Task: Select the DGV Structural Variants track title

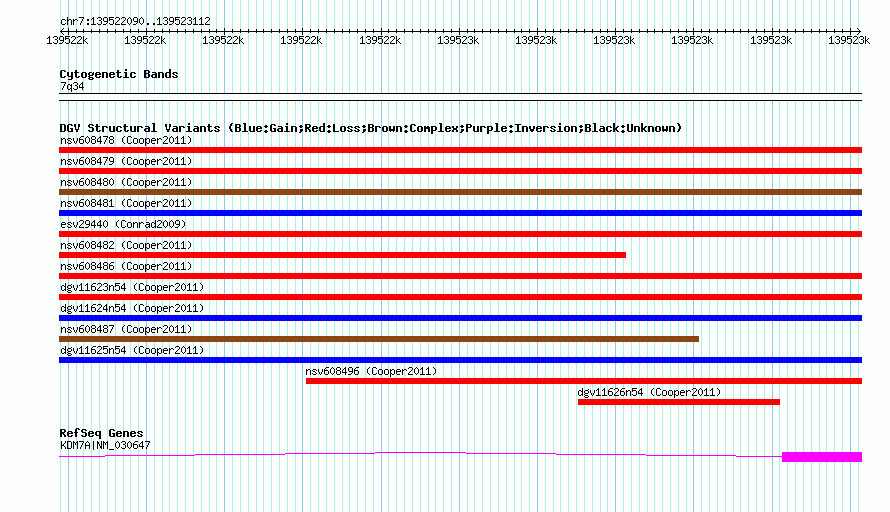Action: pyautogui.click(x=371, y=128)
